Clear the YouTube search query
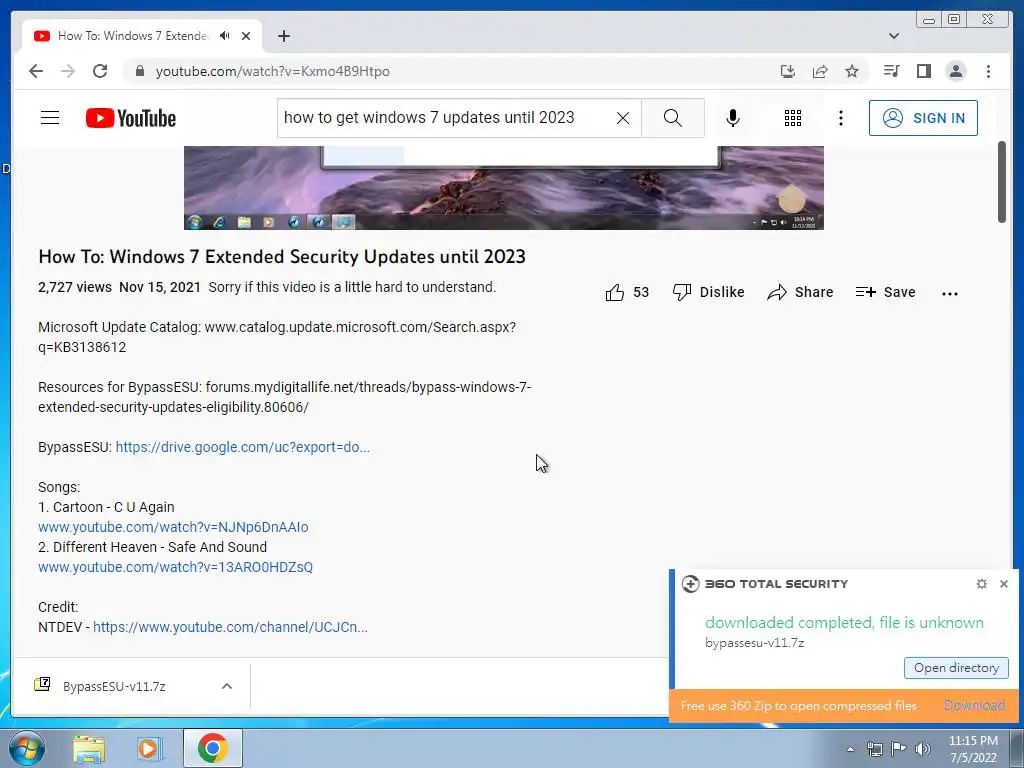1024x768 pixels. click(x=623, y=118)
